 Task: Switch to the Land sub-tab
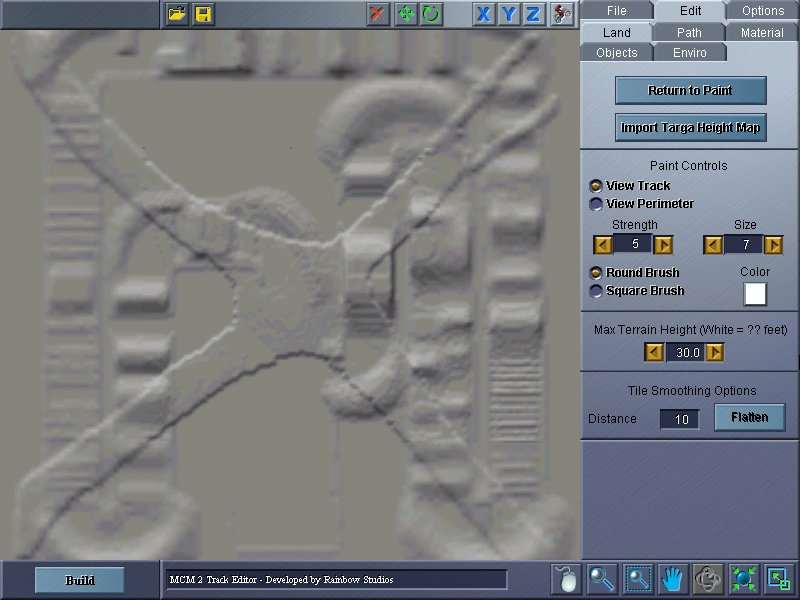616,33
